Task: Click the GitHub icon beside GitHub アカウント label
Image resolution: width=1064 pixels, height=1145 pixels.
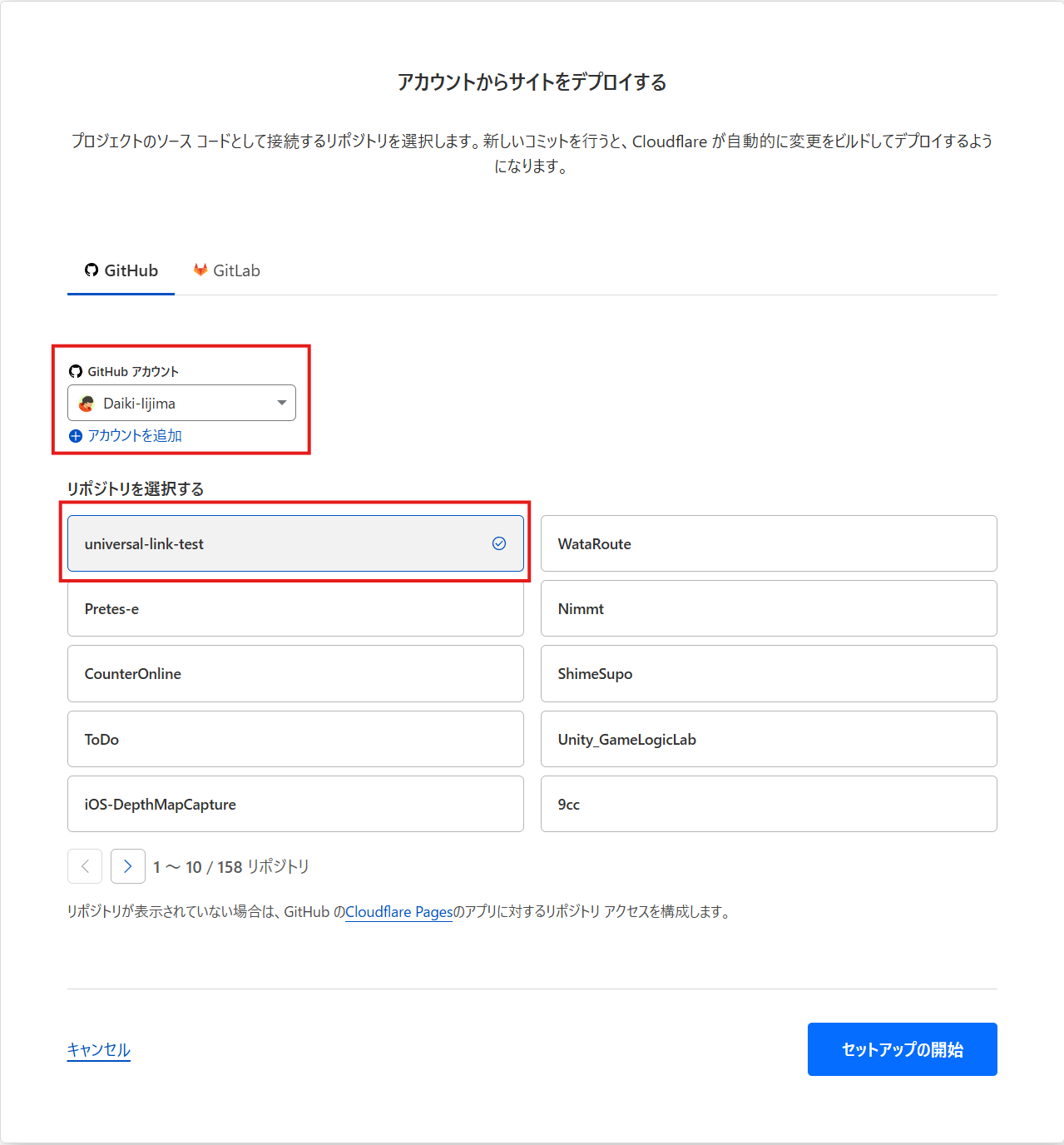Action: pos(76,371)
